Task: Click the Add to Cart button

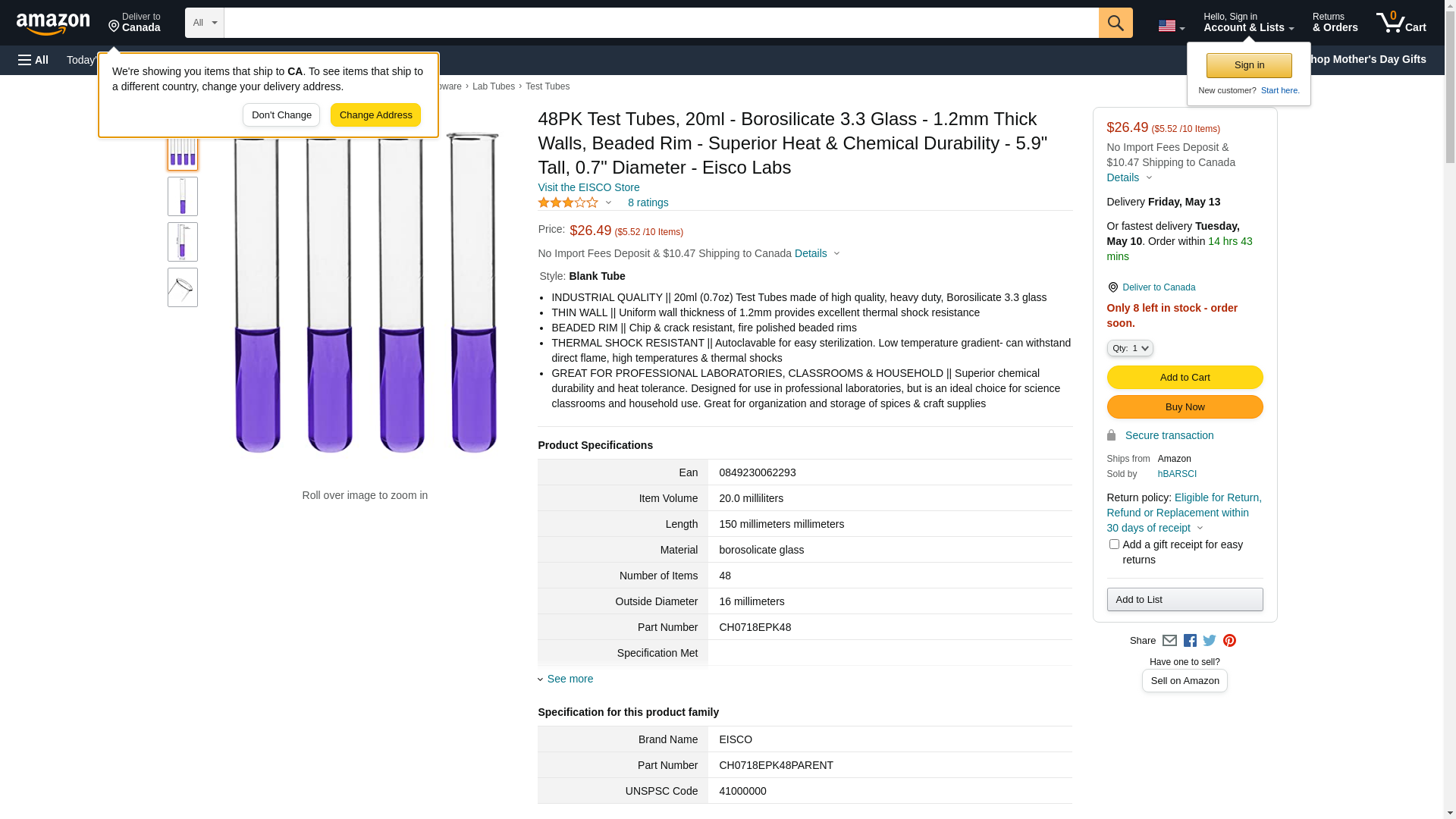Action: point(1185,377)
